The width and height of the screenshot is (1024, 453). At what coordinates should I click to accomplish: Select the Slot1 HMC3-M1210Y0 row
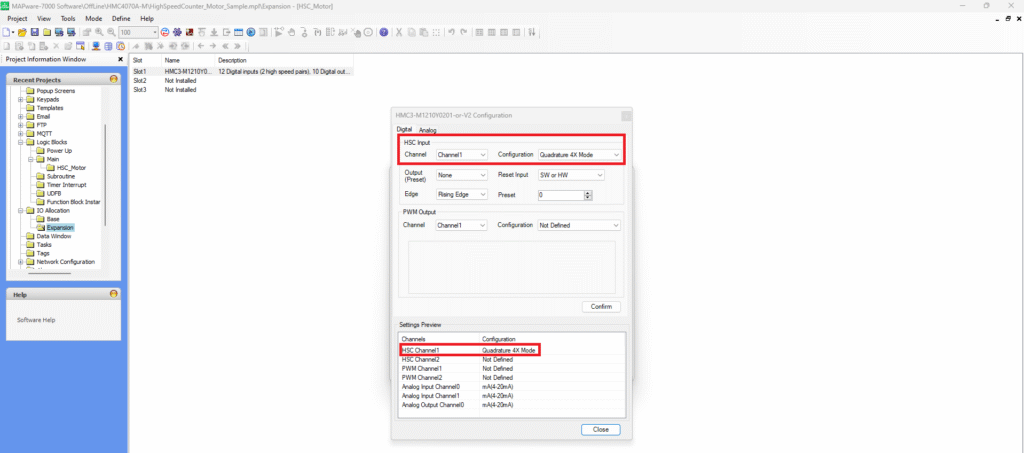click(x=242, y=70)
